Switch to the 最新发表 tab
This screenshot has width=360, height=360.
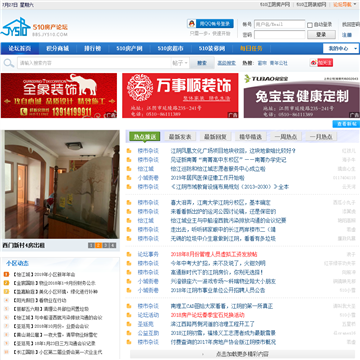point(180,137)
